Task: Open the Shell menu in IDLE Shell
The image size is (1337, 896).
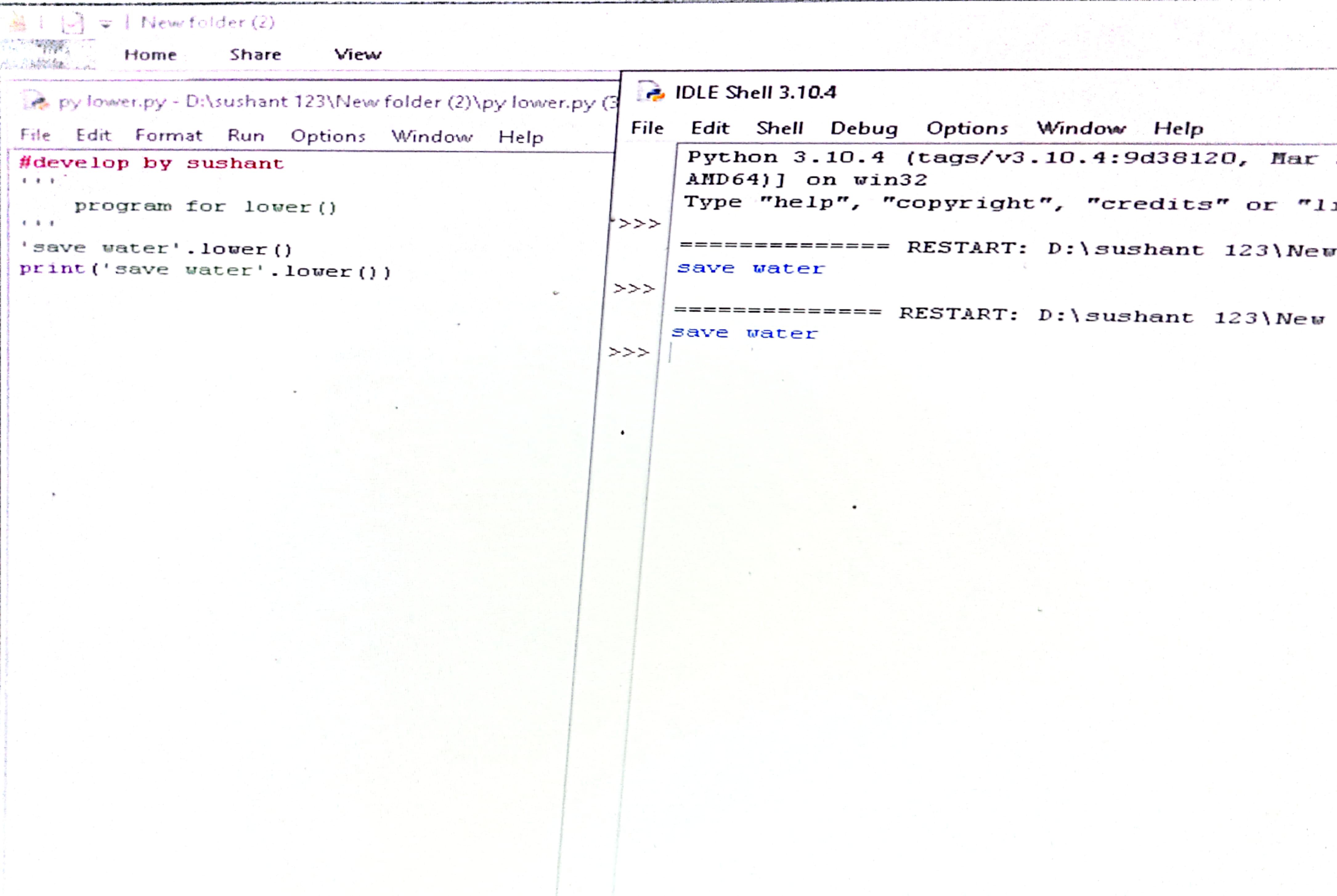Action: [x=779, y=128]
